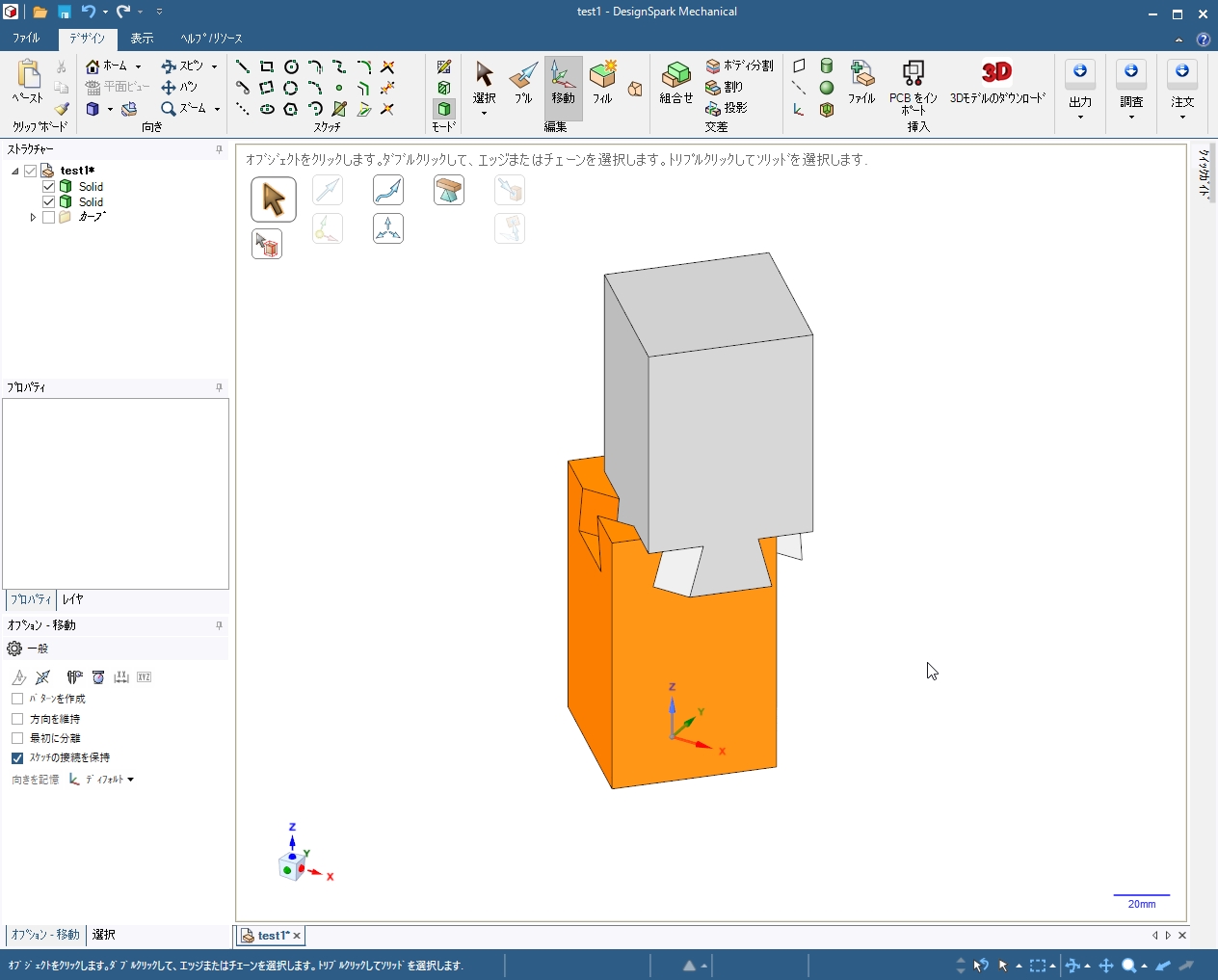
Task: Uncheck スケッチの接続を保持 checkbox
Action: [x=17, y=758]
